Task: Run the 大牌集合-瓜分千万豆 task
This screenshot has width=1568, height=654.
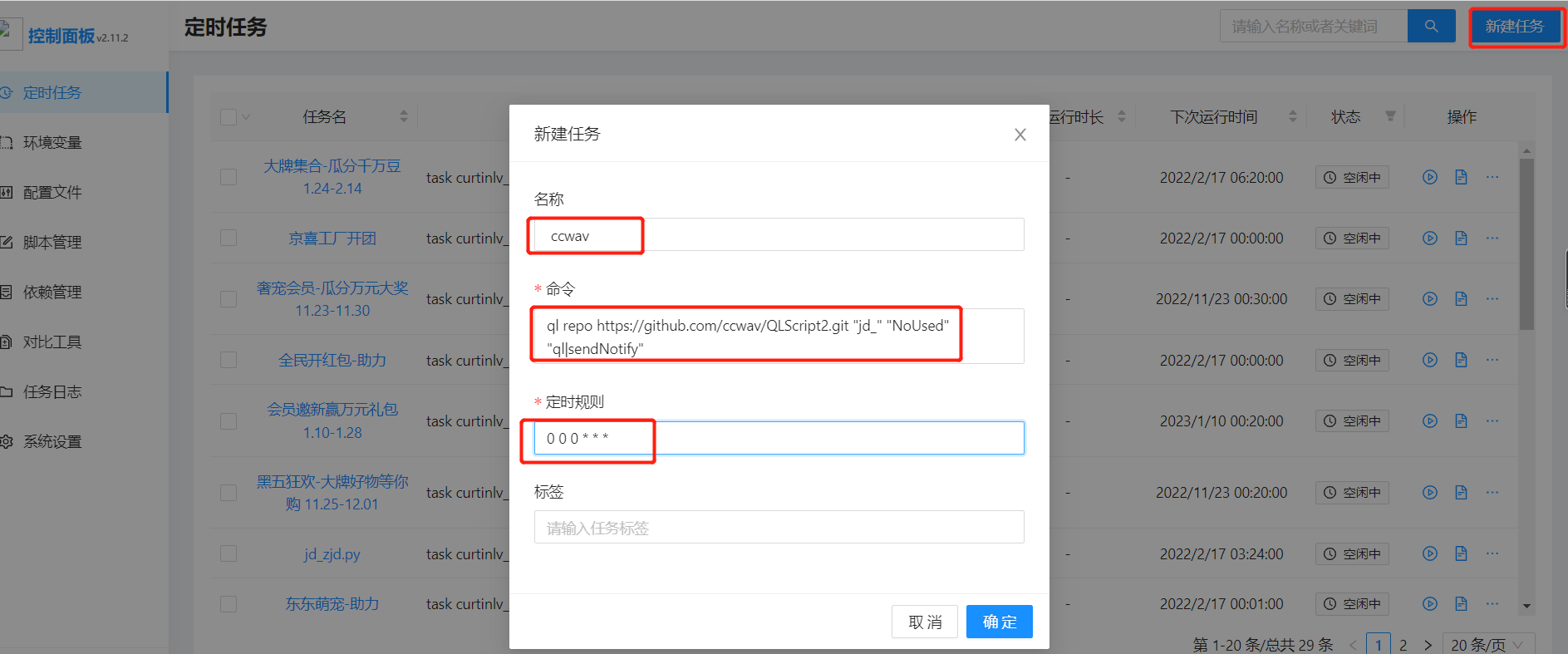Action: pyautogui.click(x=1430, y=177)
